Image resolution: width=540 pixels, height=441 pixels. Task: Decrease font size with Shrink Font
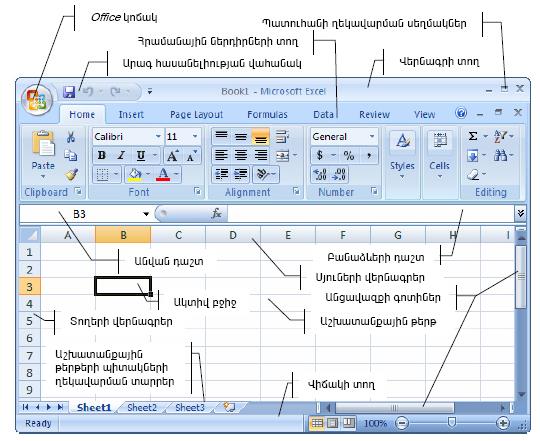(x=191, y=156)
